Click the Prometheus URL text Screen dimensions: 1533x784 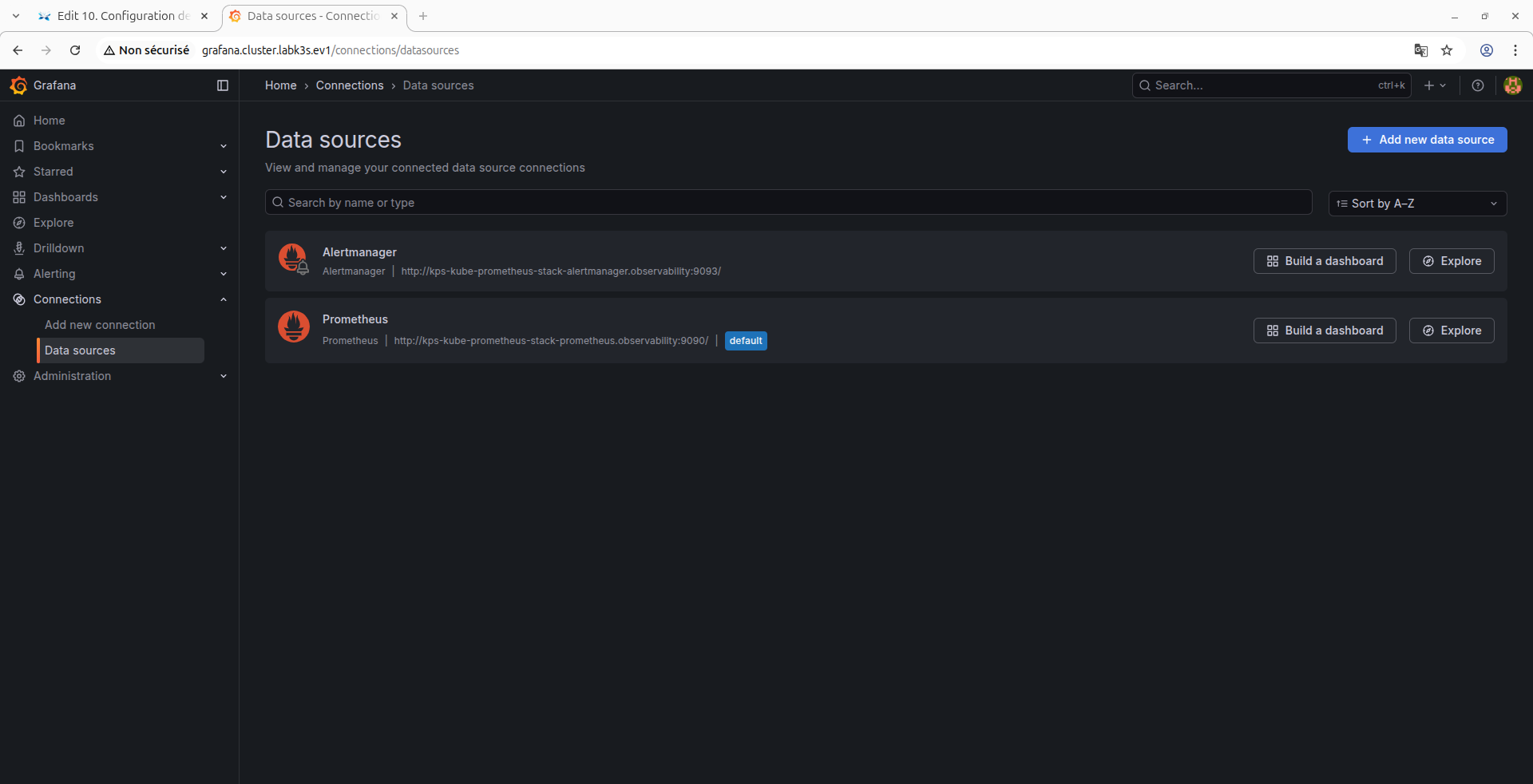coord(551,341)
